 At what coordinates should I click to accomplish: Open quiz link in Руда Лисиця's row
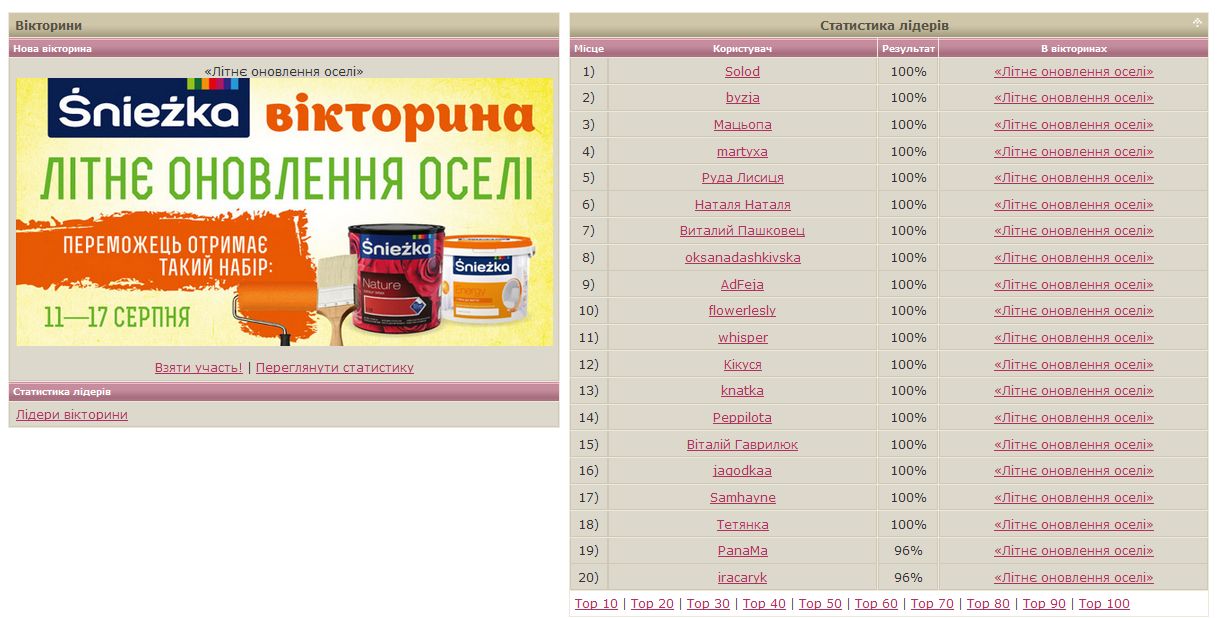coord(1073,177)
